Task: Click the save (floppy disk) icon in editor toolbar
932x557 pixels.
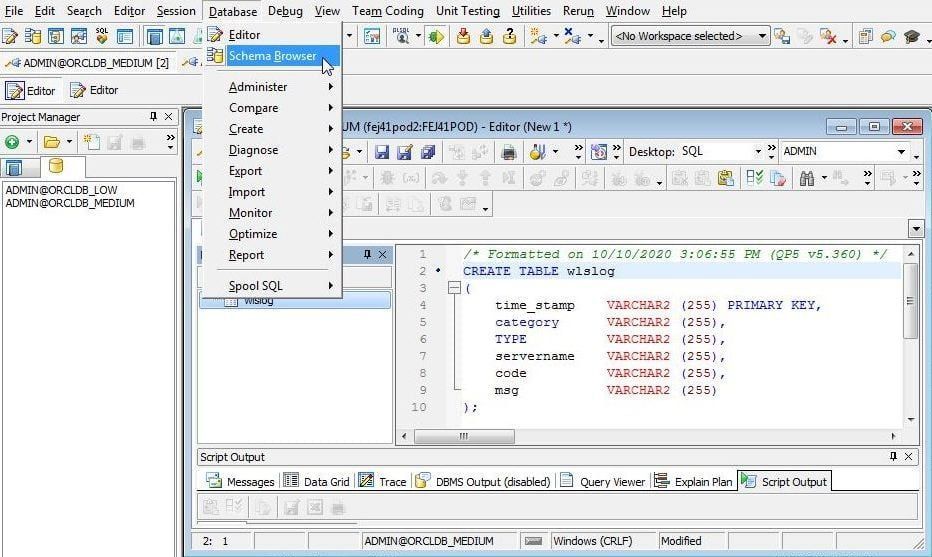Action: (382, 152)
